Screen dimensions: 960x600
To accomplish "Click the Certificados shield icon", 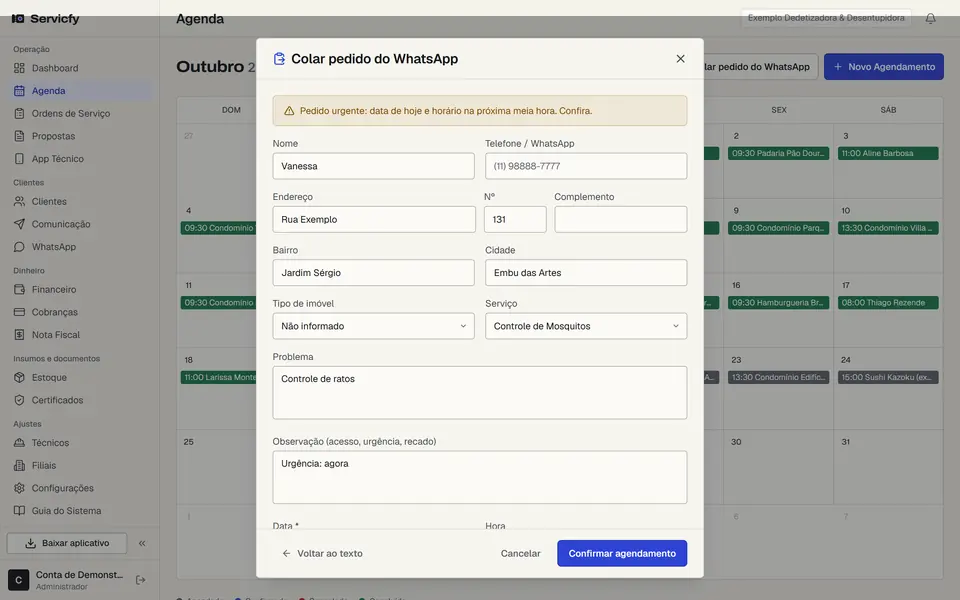I will tap(20, 400).
